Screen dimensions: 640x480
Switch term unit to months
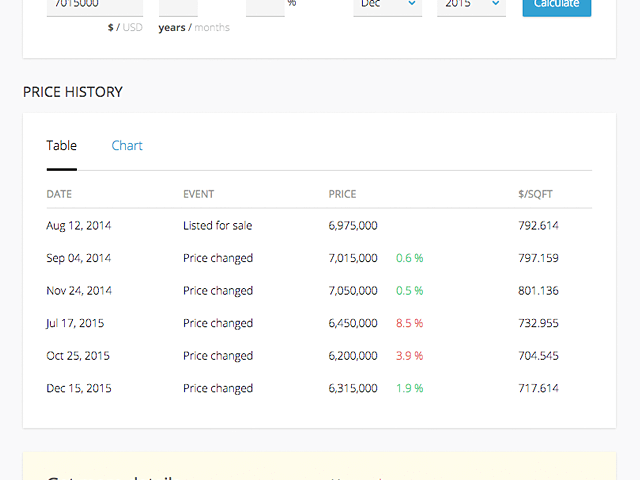(x=212, y=27)
